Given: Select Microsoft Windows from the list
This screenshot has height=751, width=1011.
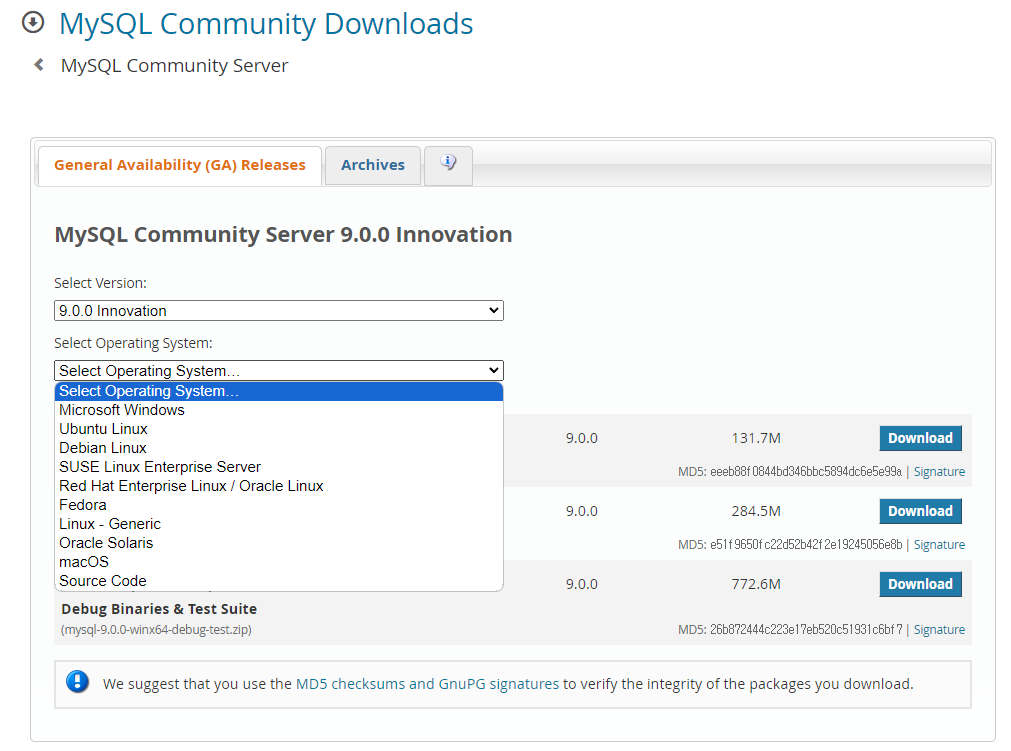Looking at the screenshot, I should 279,410.
